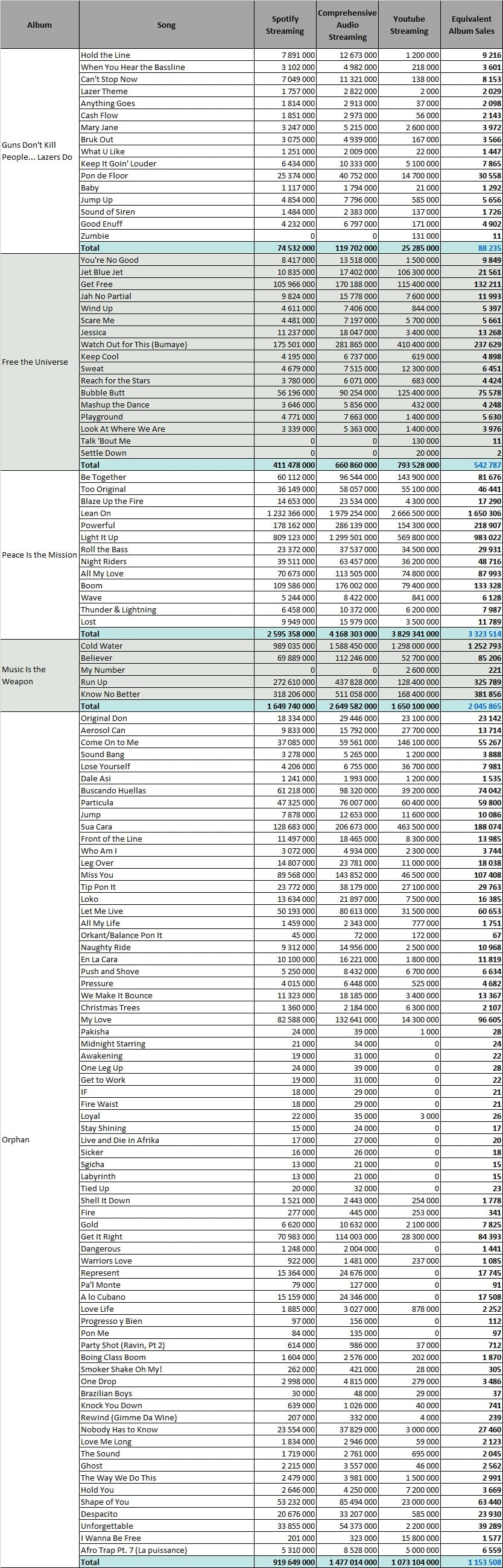Select the song Thunder & Lightning

118,610
